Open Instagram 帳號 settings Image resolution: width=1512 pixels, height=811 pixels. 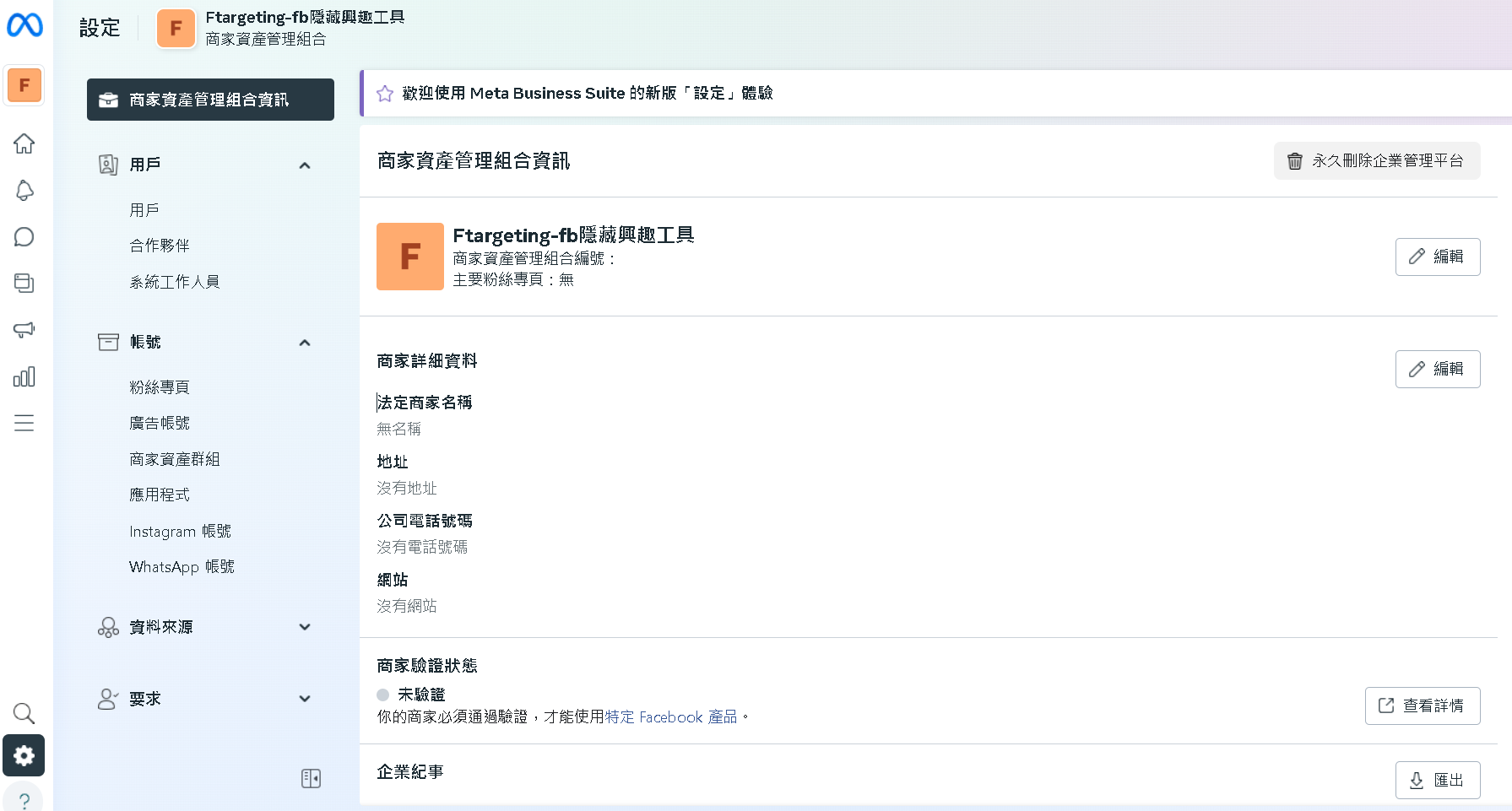(180, 531)
